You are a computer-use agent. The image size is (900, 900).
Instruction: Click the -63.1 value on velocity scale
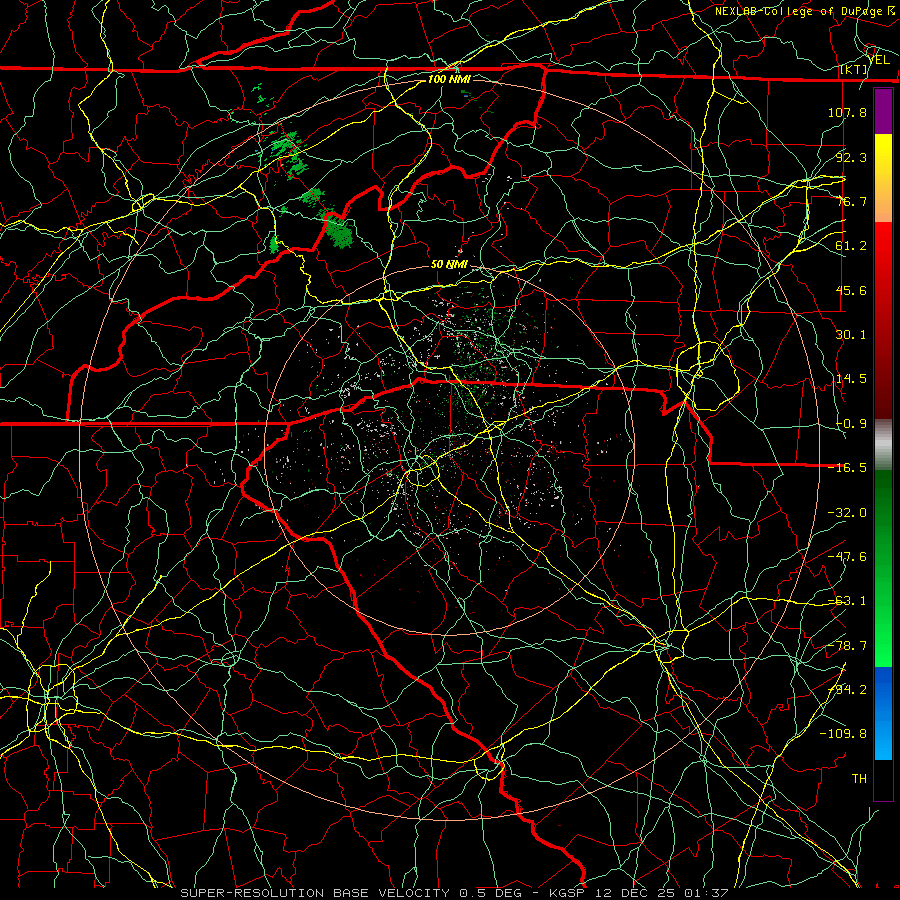click(847, 601)
